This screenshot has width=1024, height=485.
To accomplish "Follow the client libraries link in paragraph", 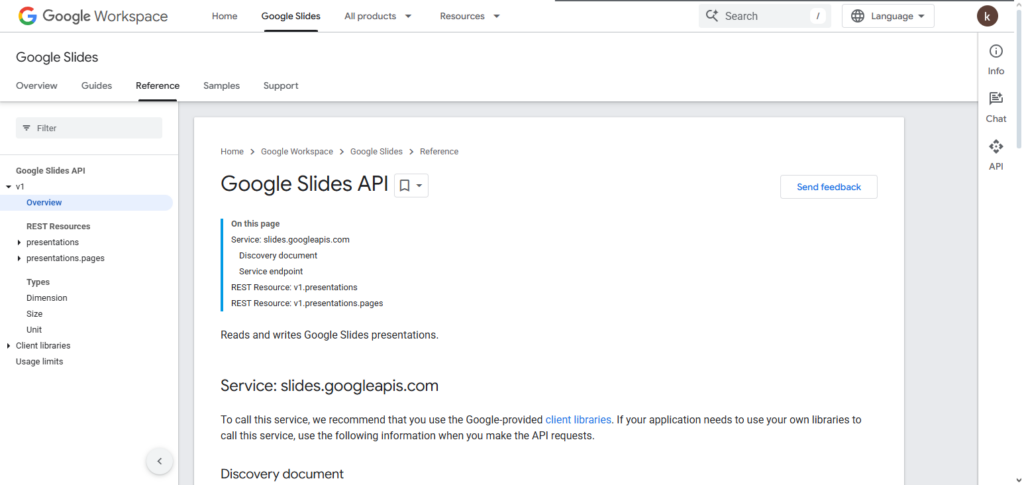I will 578,420.
